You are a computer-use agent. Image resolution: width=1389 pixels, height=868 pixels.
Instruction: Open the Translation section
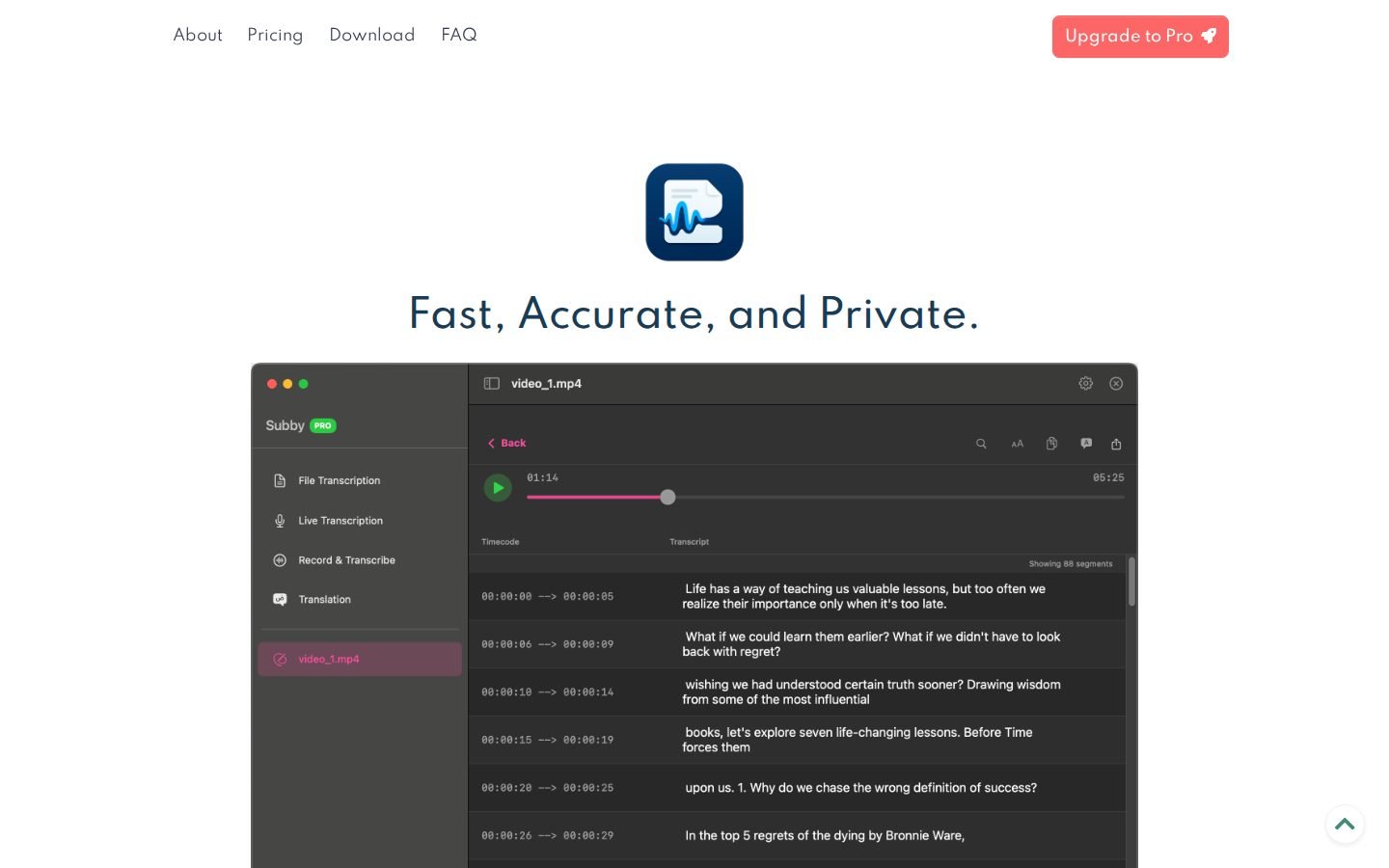coord(360,600)
